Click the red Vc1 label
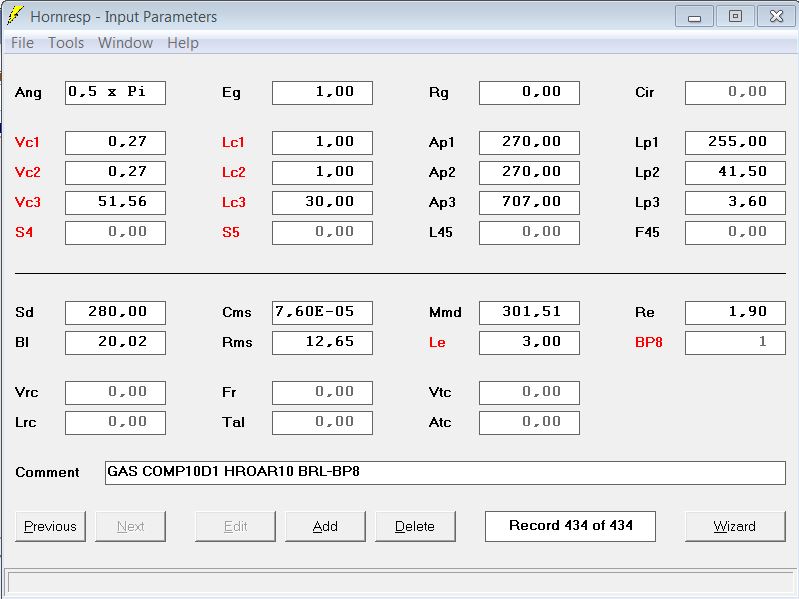799x599 pixels. coord(27,142)
